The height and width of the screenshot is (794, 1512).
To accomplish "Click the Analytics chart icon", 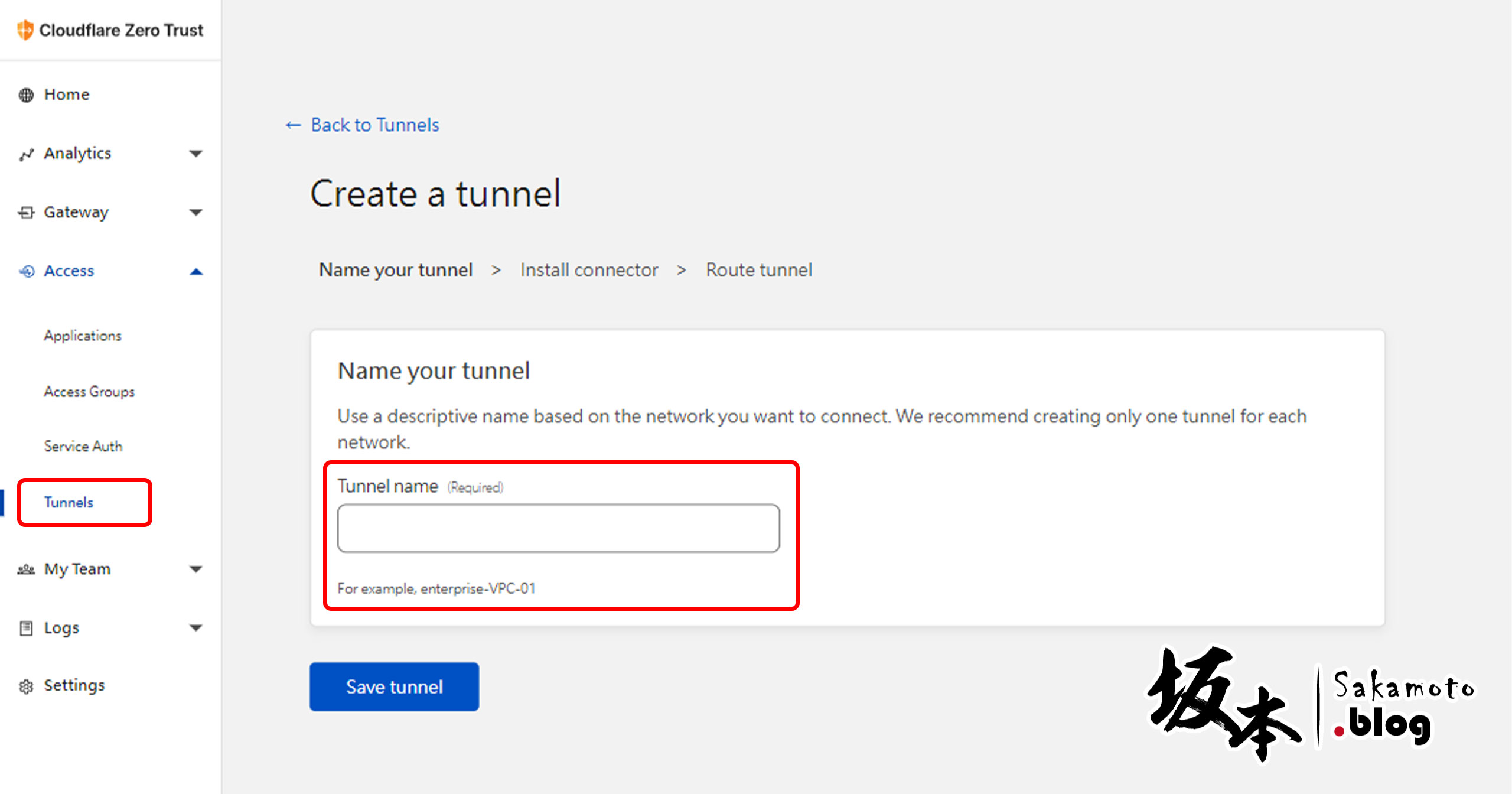I will coord(26,154).
